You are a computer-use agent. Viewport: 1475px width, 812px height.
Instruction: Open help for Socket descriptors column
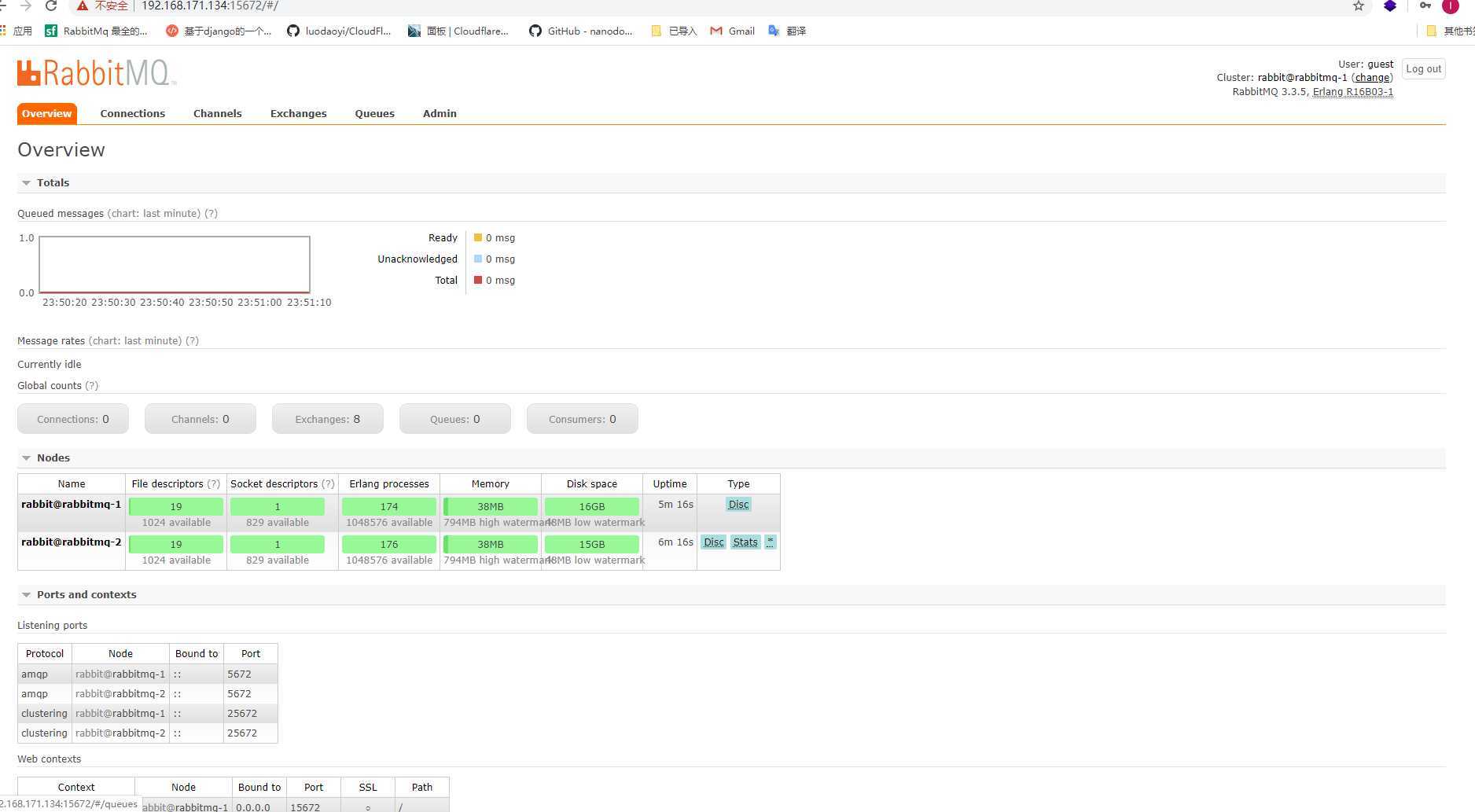point(328,483)
